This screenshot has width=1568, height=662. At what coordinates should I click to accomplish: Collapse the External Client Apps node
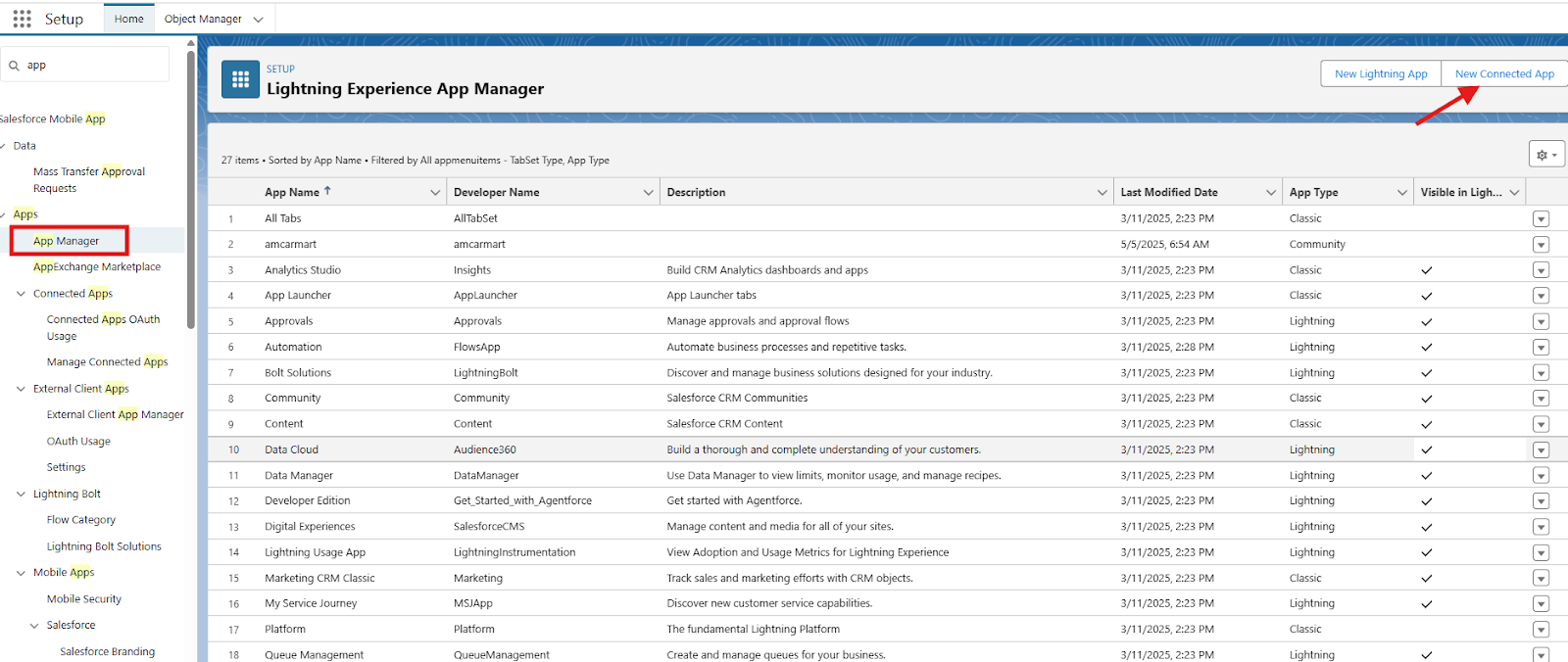pos(21,389)
